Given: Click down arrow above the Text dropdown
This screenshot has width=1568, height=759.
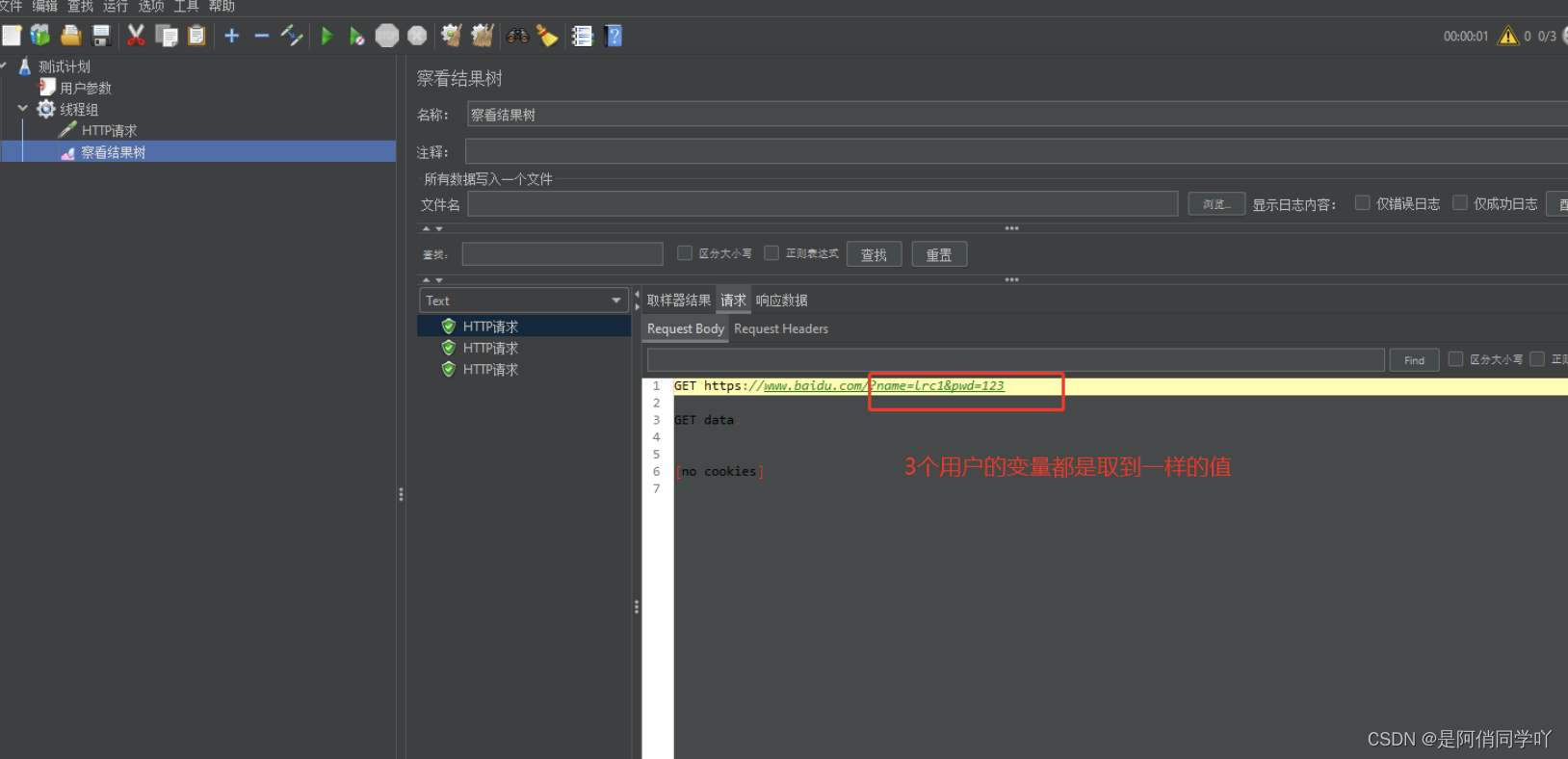Looking at the screenshot, I should [x=439, y=279].
